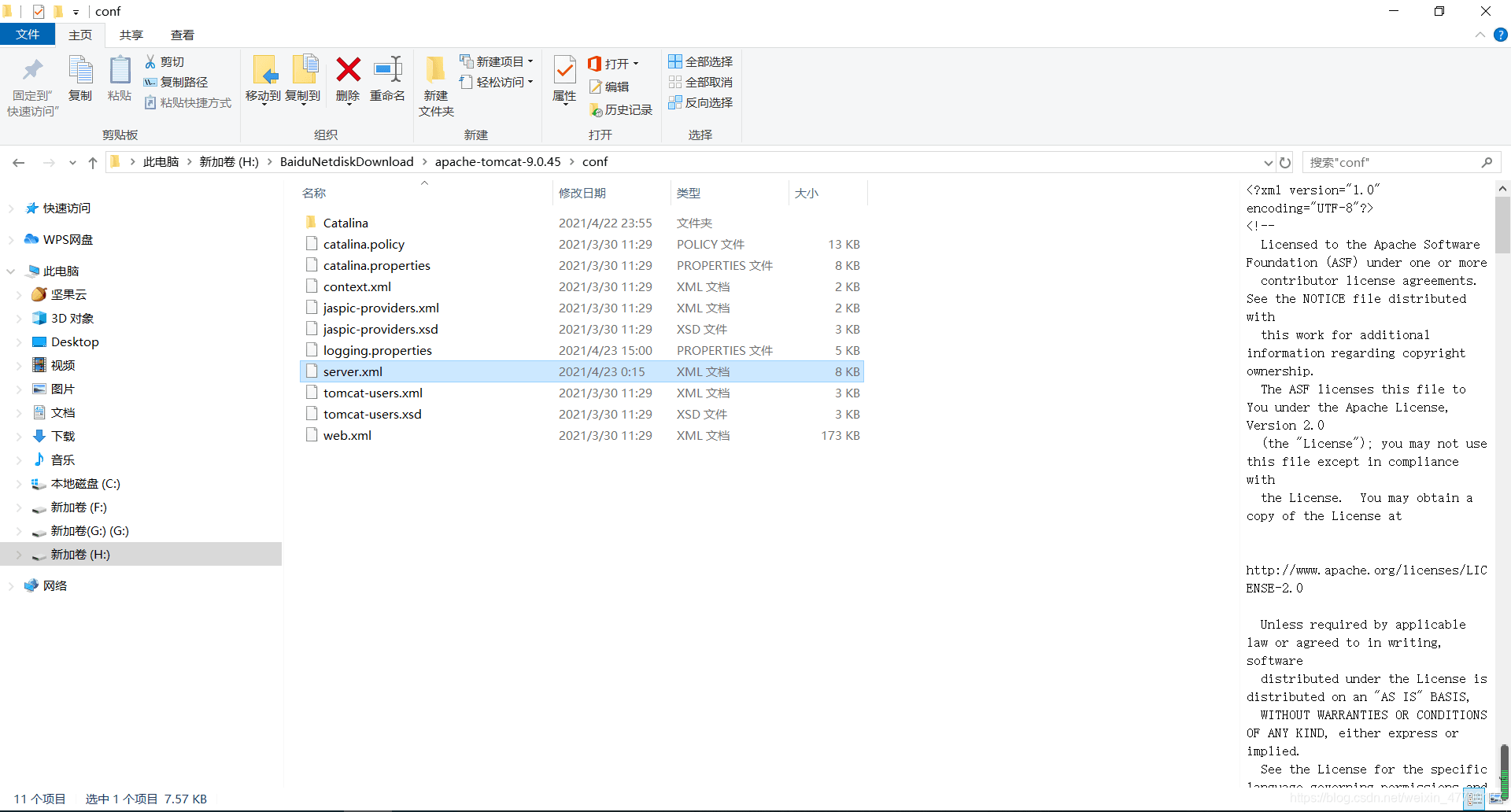Click the 修改日期 column header
Screen dimensions: 1511x812
point(582,193)
